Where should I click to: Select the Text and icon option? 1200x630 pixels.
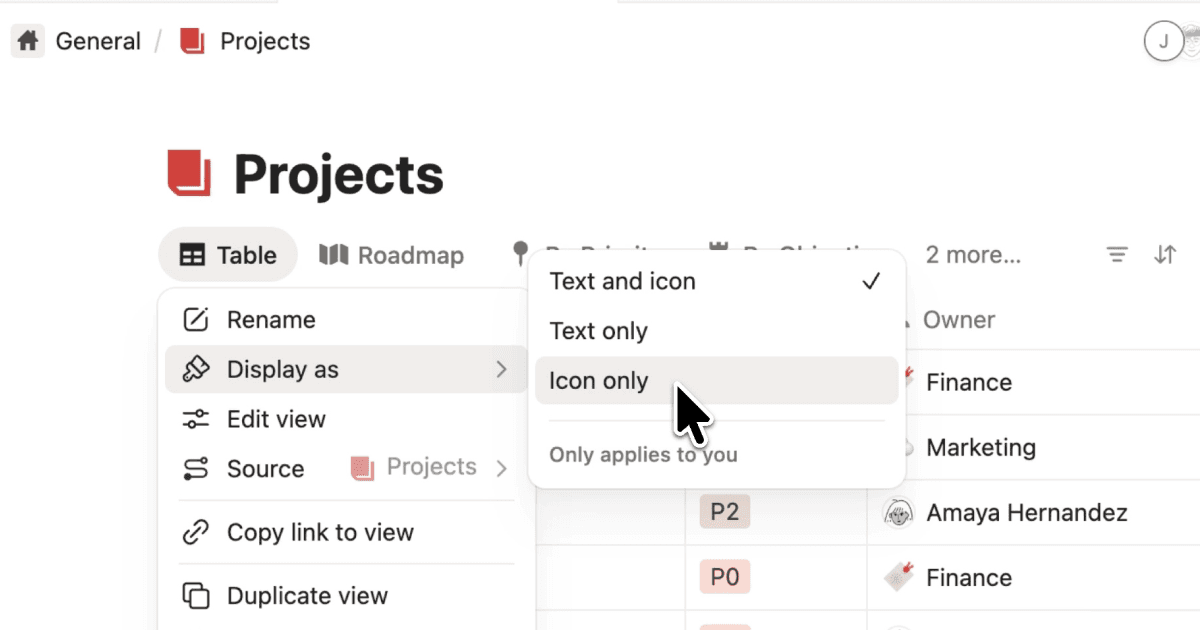(622, 281)
